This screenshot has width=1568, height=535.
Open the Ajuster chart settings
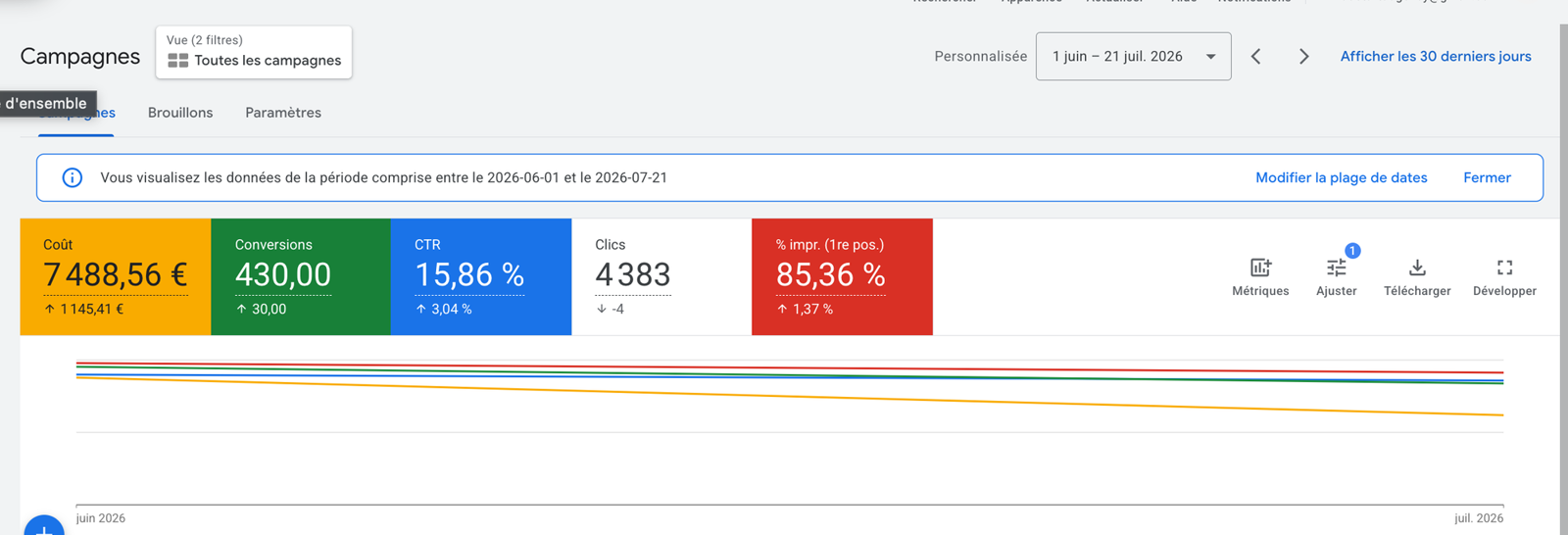pyautogui.click(x=1336, y=277)
